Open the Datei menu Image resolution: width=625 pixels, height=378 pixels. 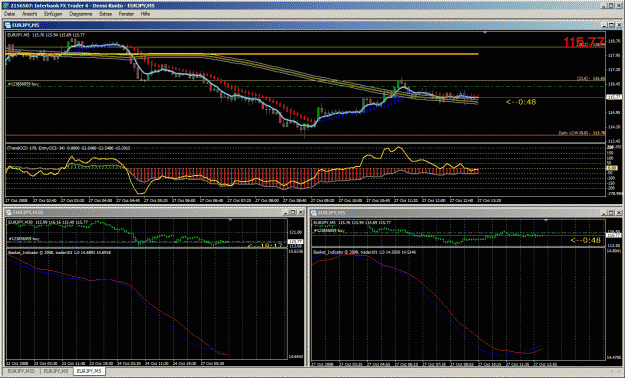[10, 14]
